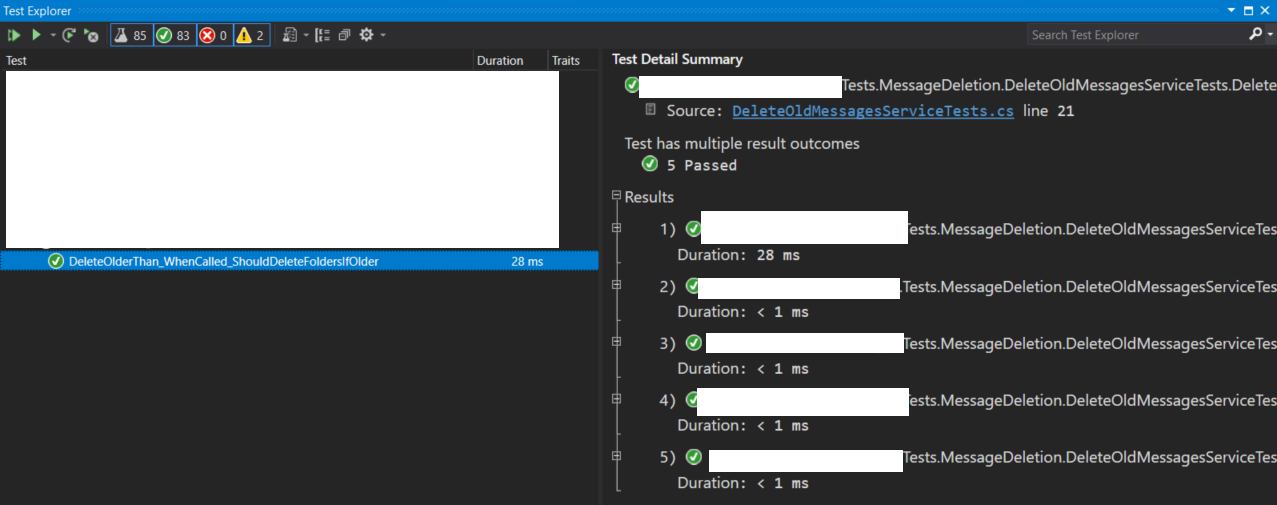Screen dimensions: 1277x505
Task: Open the Run dropdown arrow
Action: pos(51,35)
